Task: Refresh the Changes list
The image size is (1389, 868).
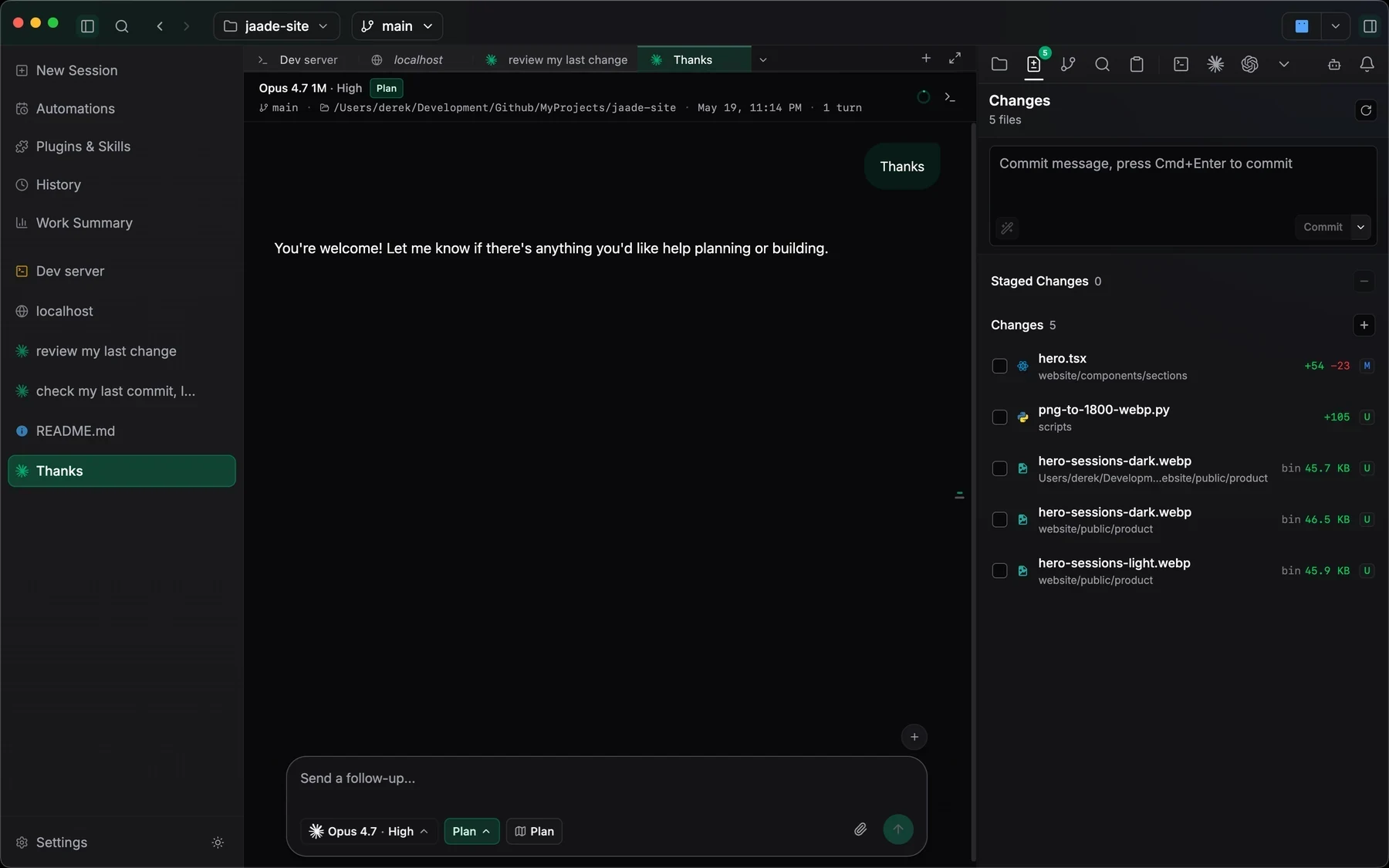Action: (1366, 110)
